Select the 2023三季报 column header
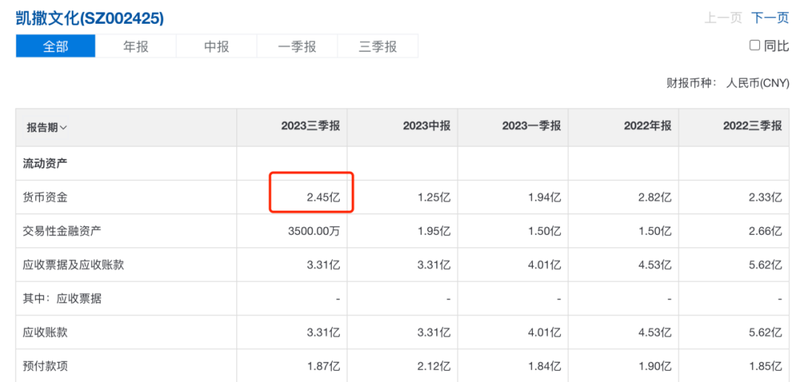Image resolution: width=800 pixels, height=382 pixels. (x=310, y=127)
